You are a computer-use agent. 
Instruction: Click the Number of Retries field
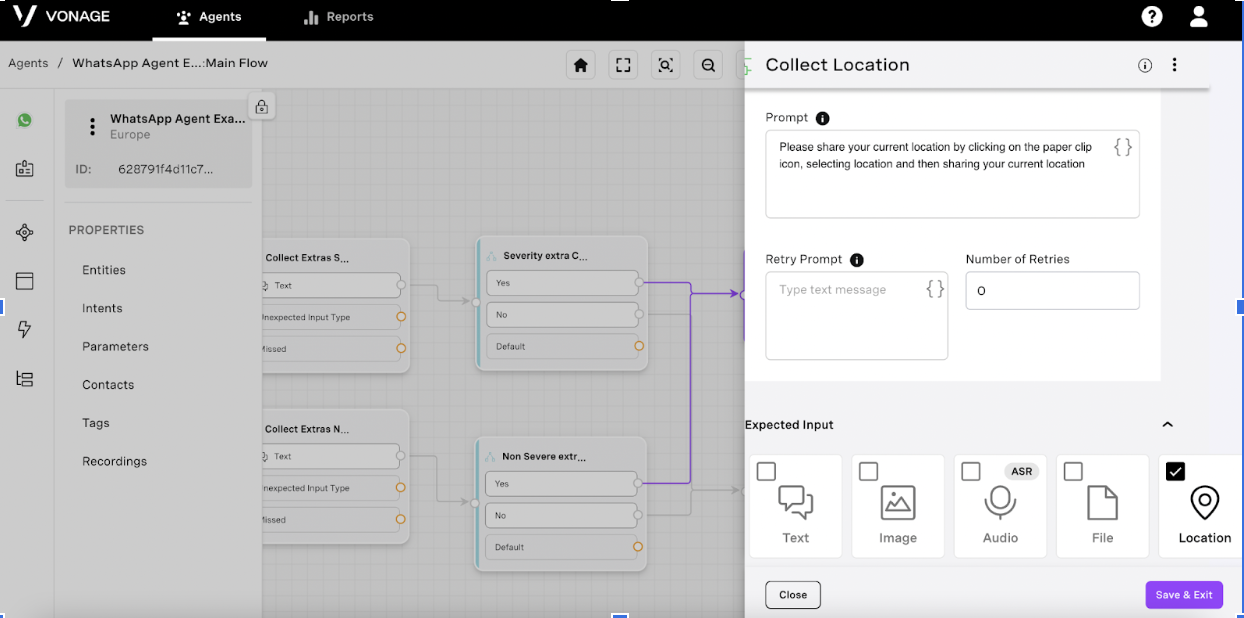[1052, 290]
